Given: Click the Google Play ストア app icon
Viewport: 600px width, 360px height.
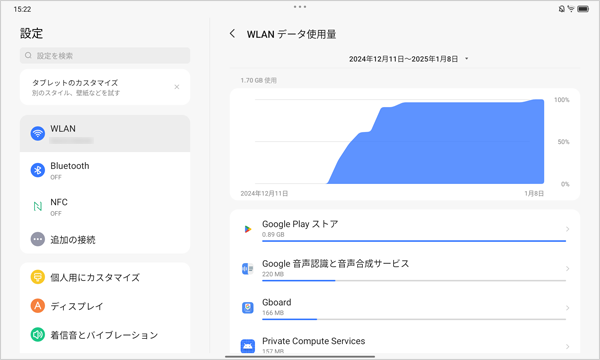Looking at the screenshot, I should (248, 229).
